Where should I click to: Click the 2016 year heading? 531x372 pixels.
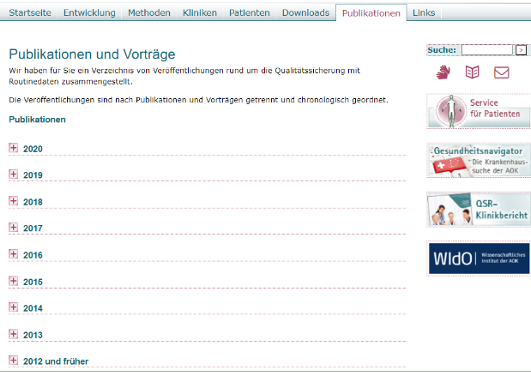click(33, 255)
